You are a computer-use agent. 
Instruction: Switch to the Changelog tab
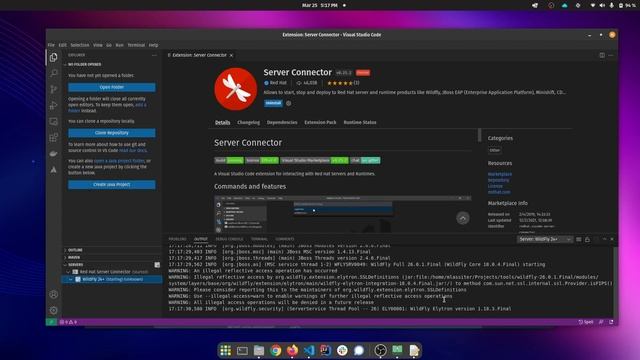pyautogui.click(x=249, y=122)
